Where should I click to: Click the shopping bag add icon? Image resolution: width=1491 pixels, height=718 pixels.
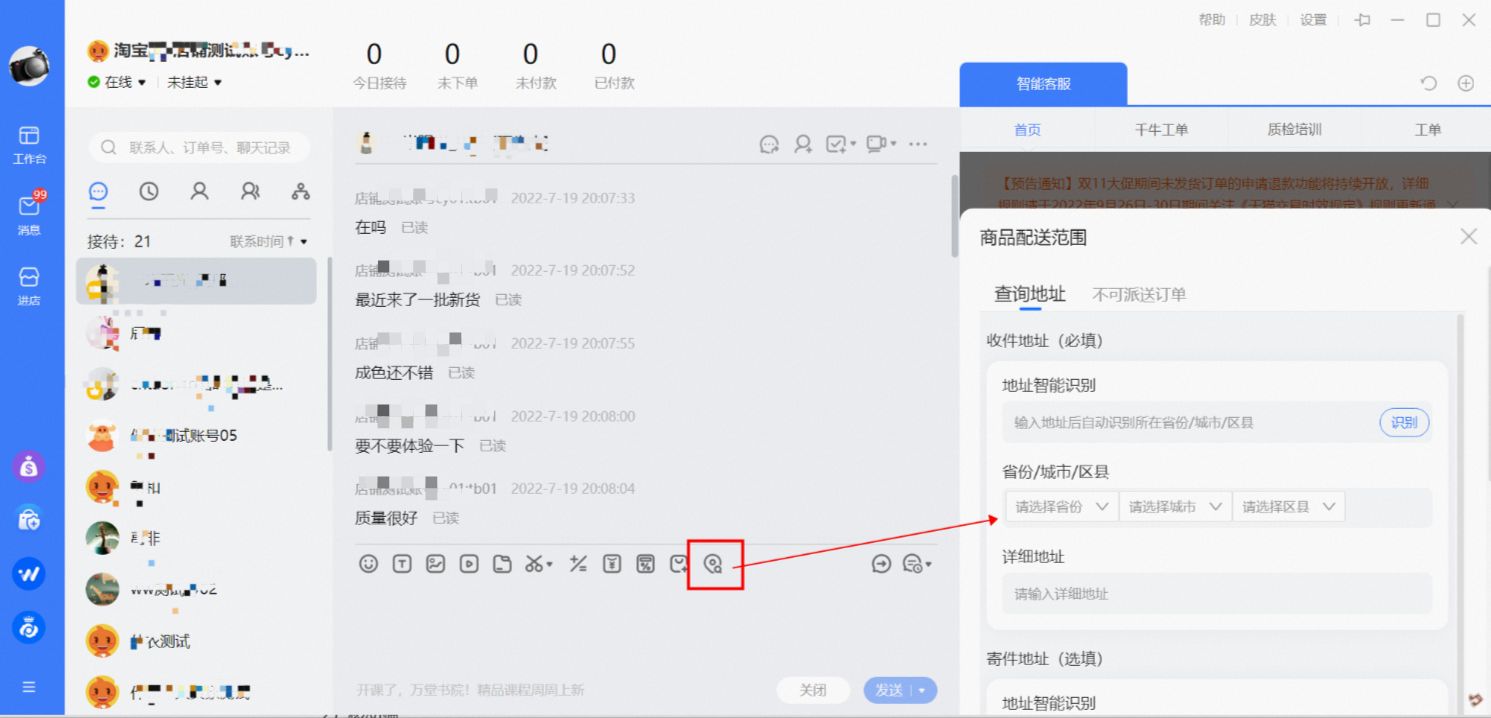click(x=679, y=564)
